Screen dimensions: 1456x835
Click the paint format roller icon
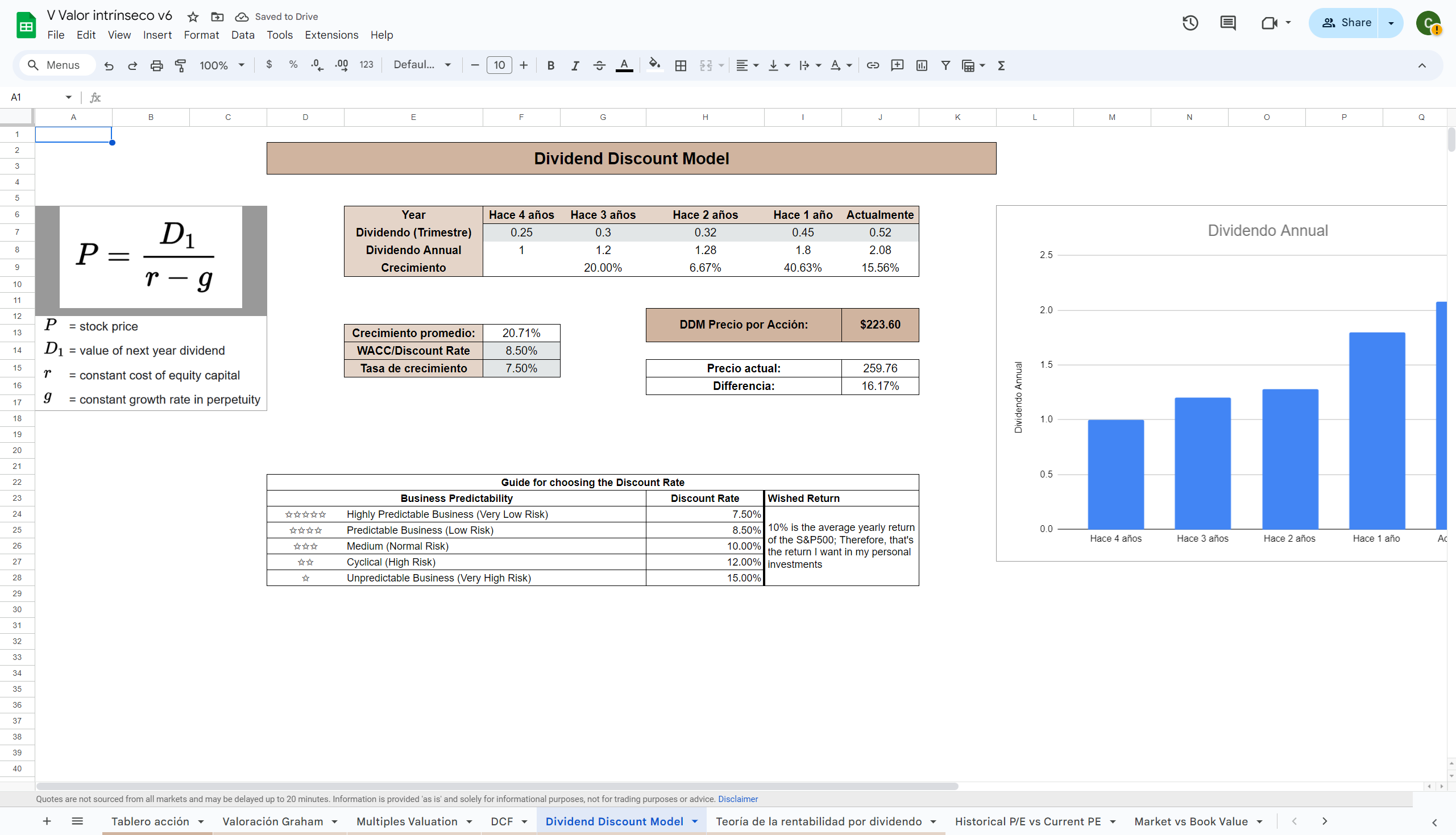point(181,65)
